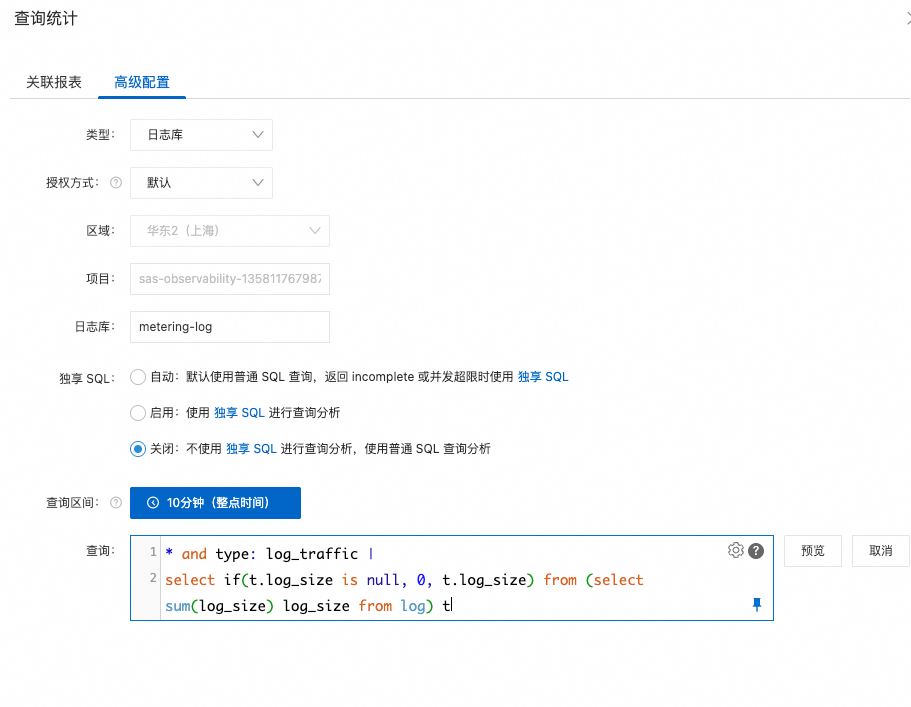Click the blue pin icon in query editor

(756, 605)
